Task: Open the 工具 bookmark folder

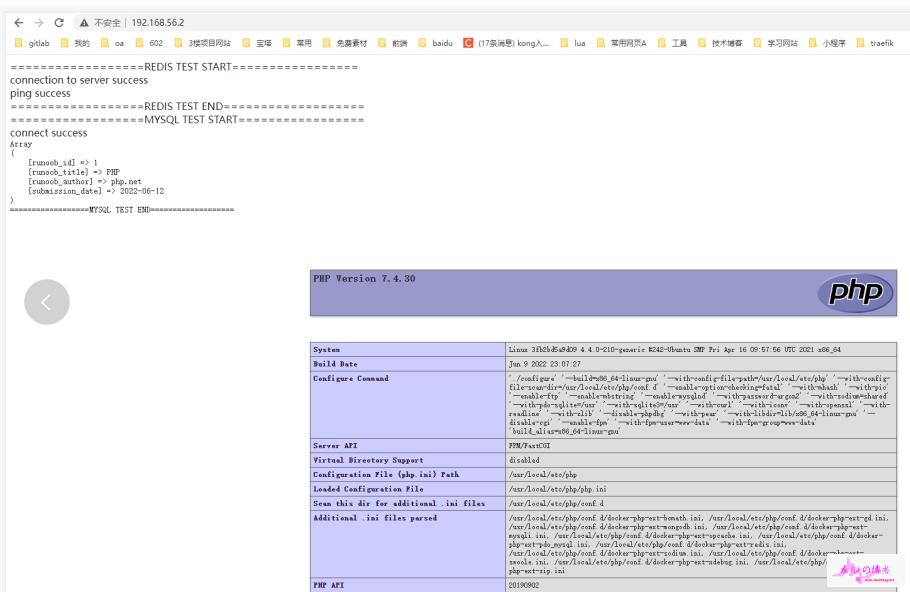Action: coord(673,43)
